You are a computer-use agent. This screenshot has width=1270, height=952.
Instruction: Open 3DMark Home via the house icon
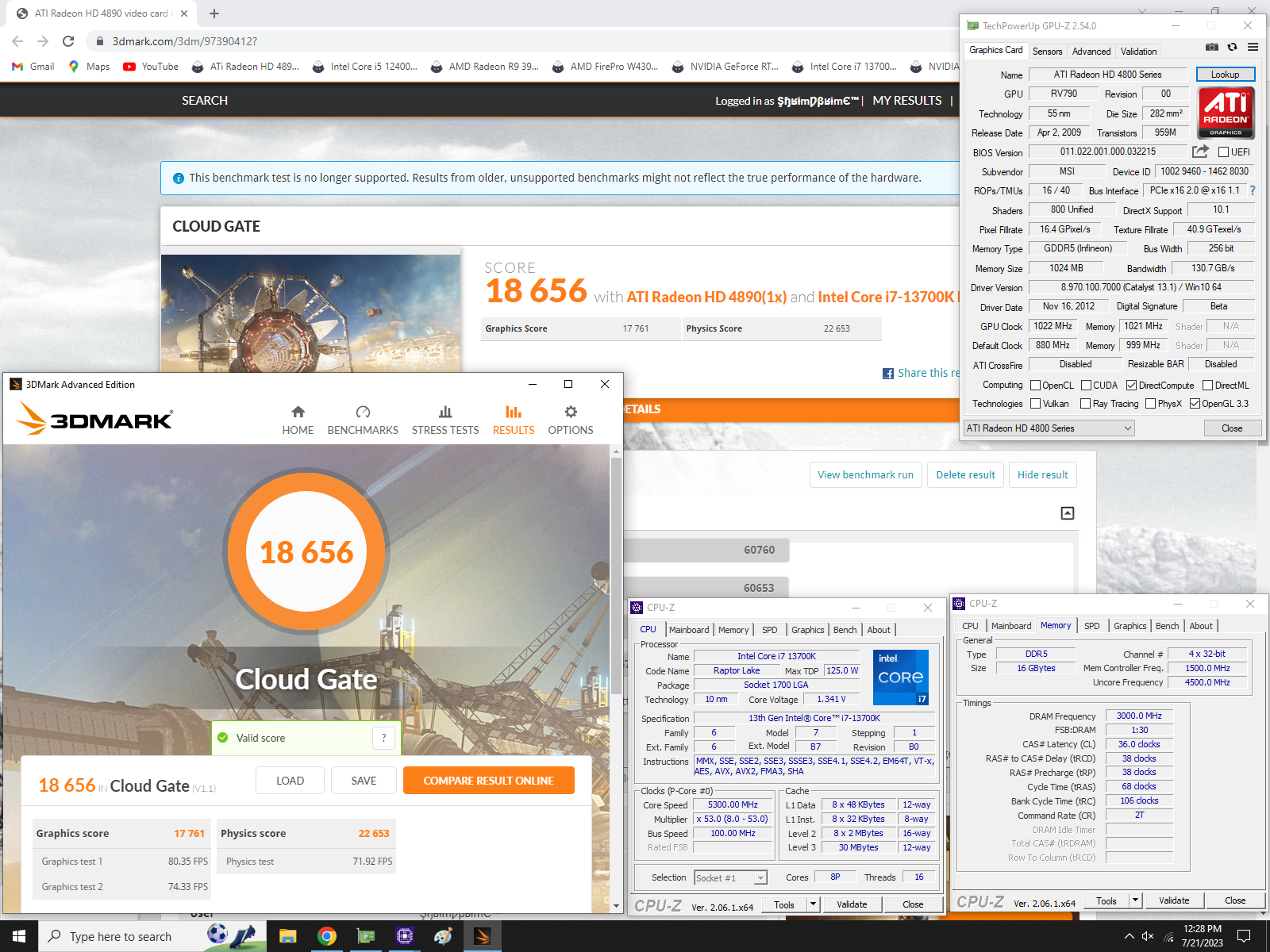[x=298, y=412]
